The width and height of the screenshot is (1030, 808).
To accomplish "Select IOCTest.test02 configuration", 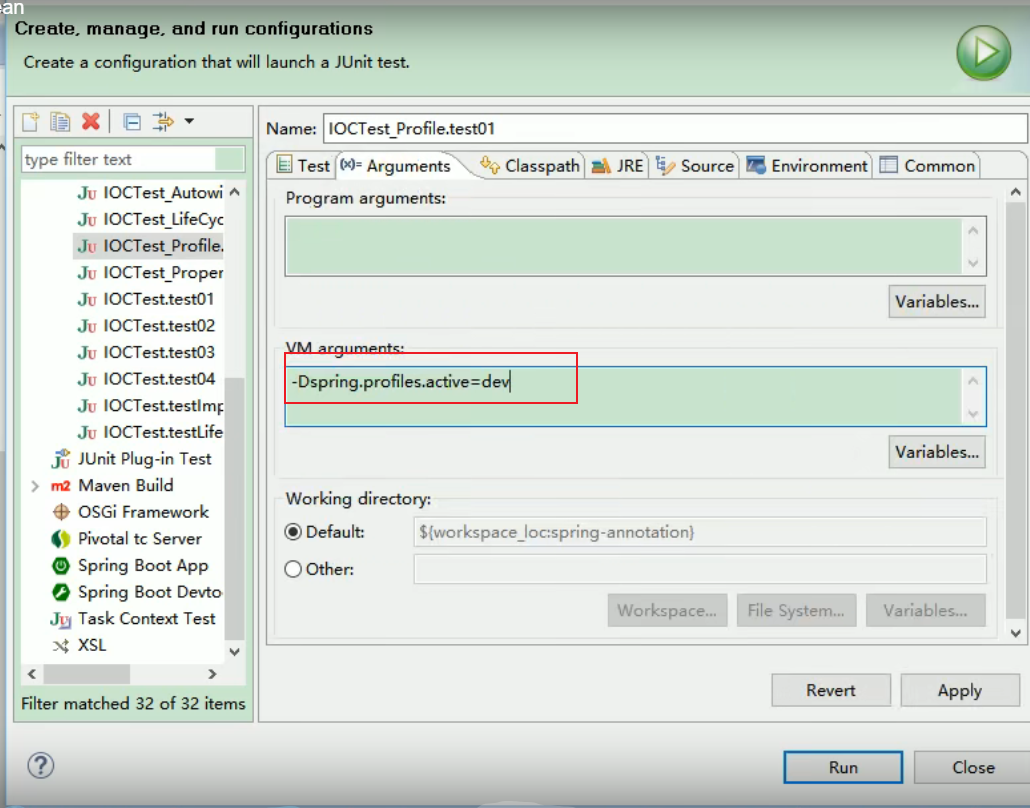I will coord(146,325).
